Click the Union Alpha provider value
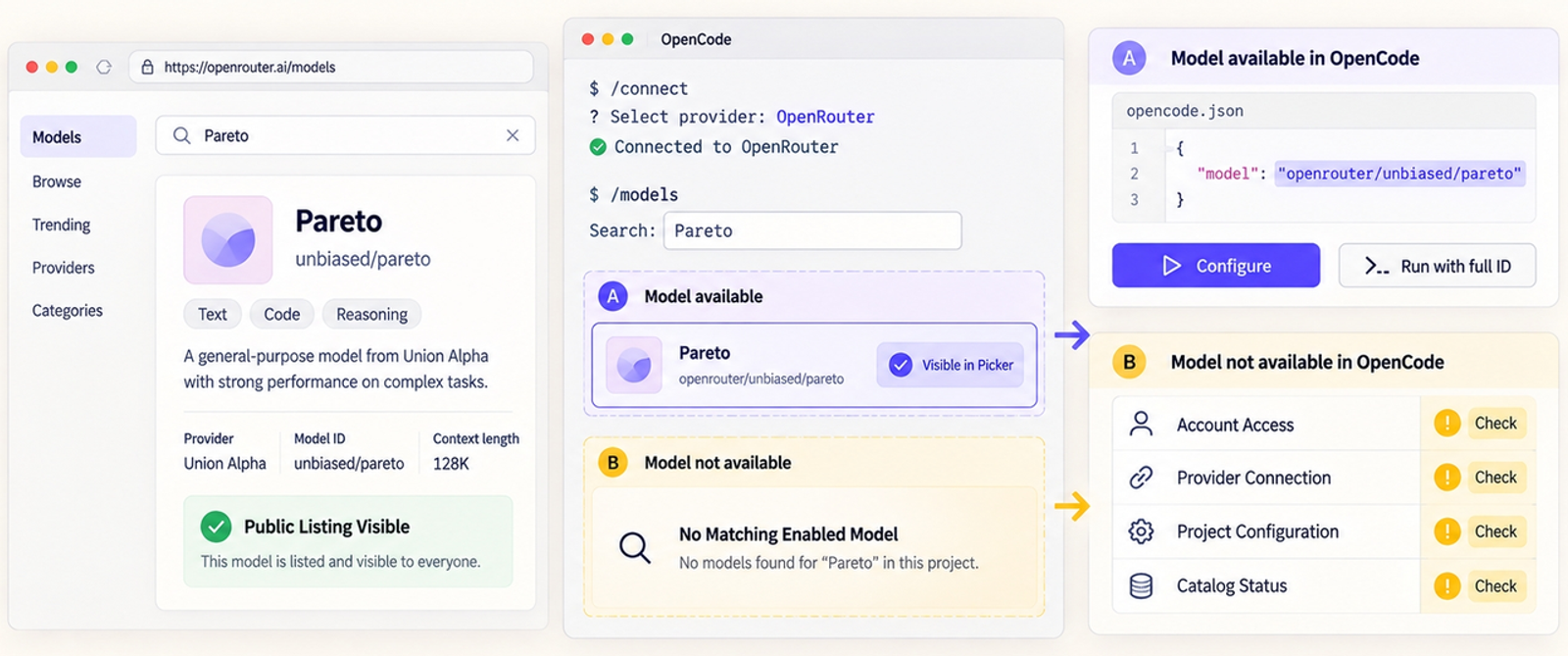The height and width of the screenshot is (656, 1568). (224, 464)
